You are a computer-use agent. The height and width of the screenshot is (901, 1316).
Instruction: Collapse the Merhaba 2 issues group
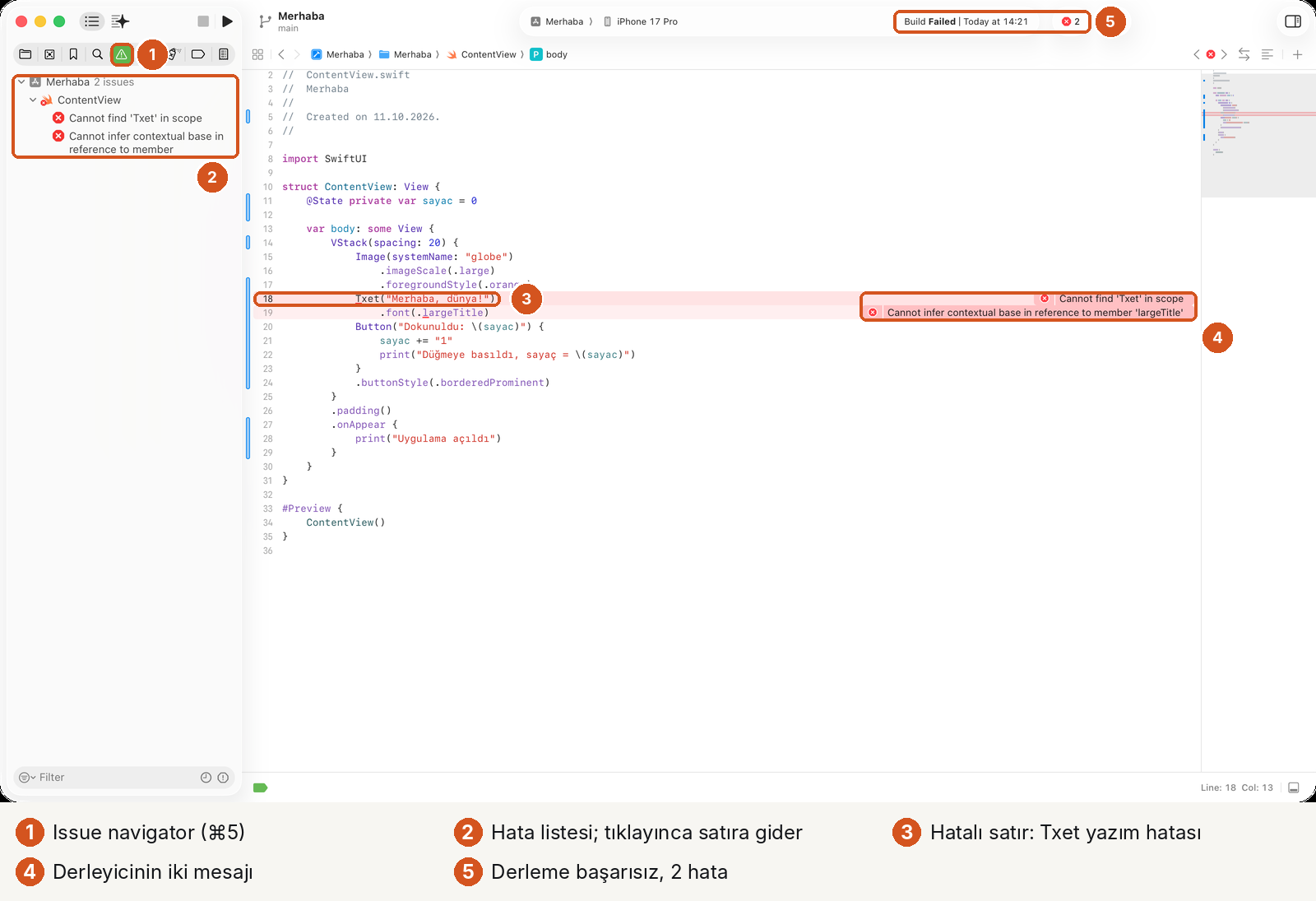click(x=21, y=81)
